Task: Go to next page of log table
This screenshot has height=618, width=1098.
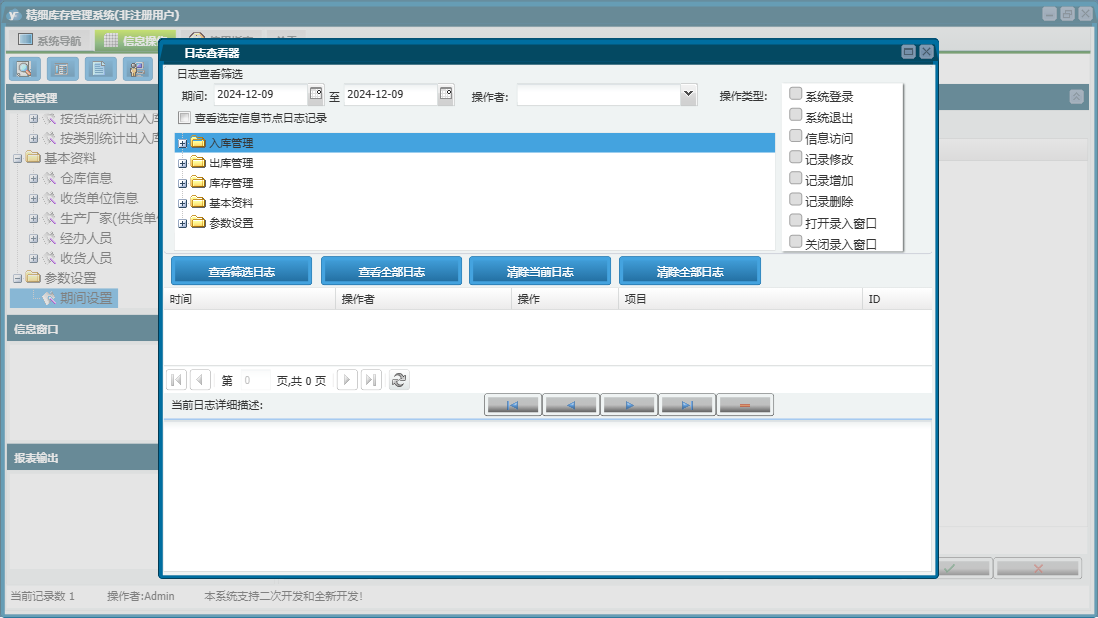Action: click(347, 380)
